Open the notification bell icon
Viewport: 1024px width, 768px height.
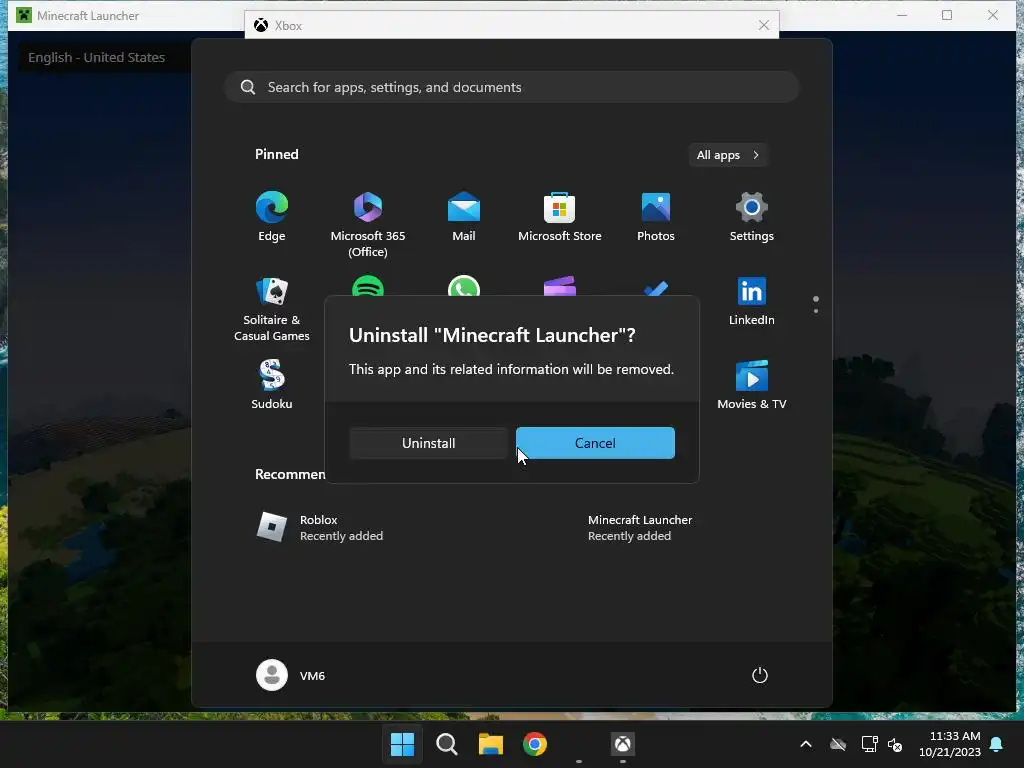[x=997, y=744]
